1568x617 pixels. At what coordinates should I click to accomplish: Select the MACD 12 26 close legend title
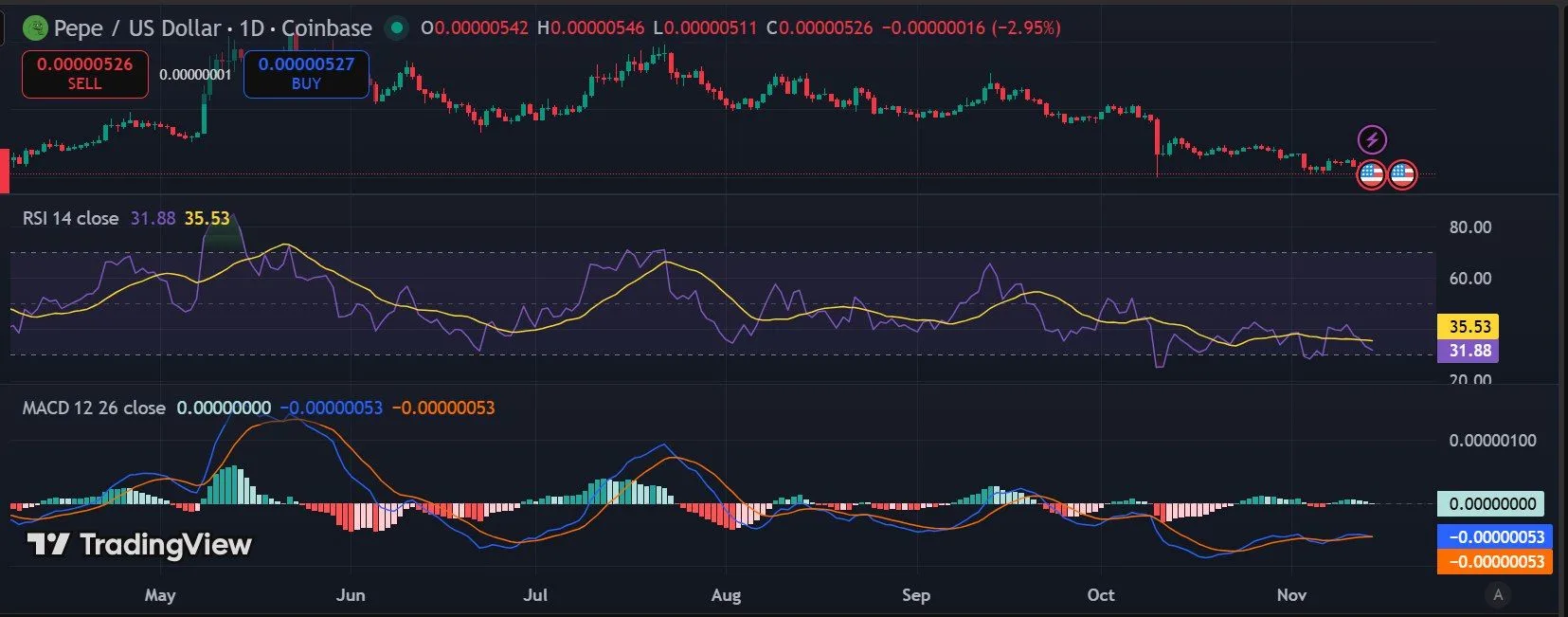click(x=94, y=408)
